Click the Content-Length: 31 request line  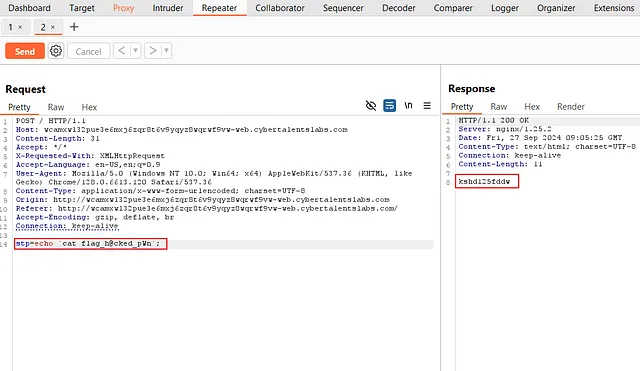pos(58,138)
